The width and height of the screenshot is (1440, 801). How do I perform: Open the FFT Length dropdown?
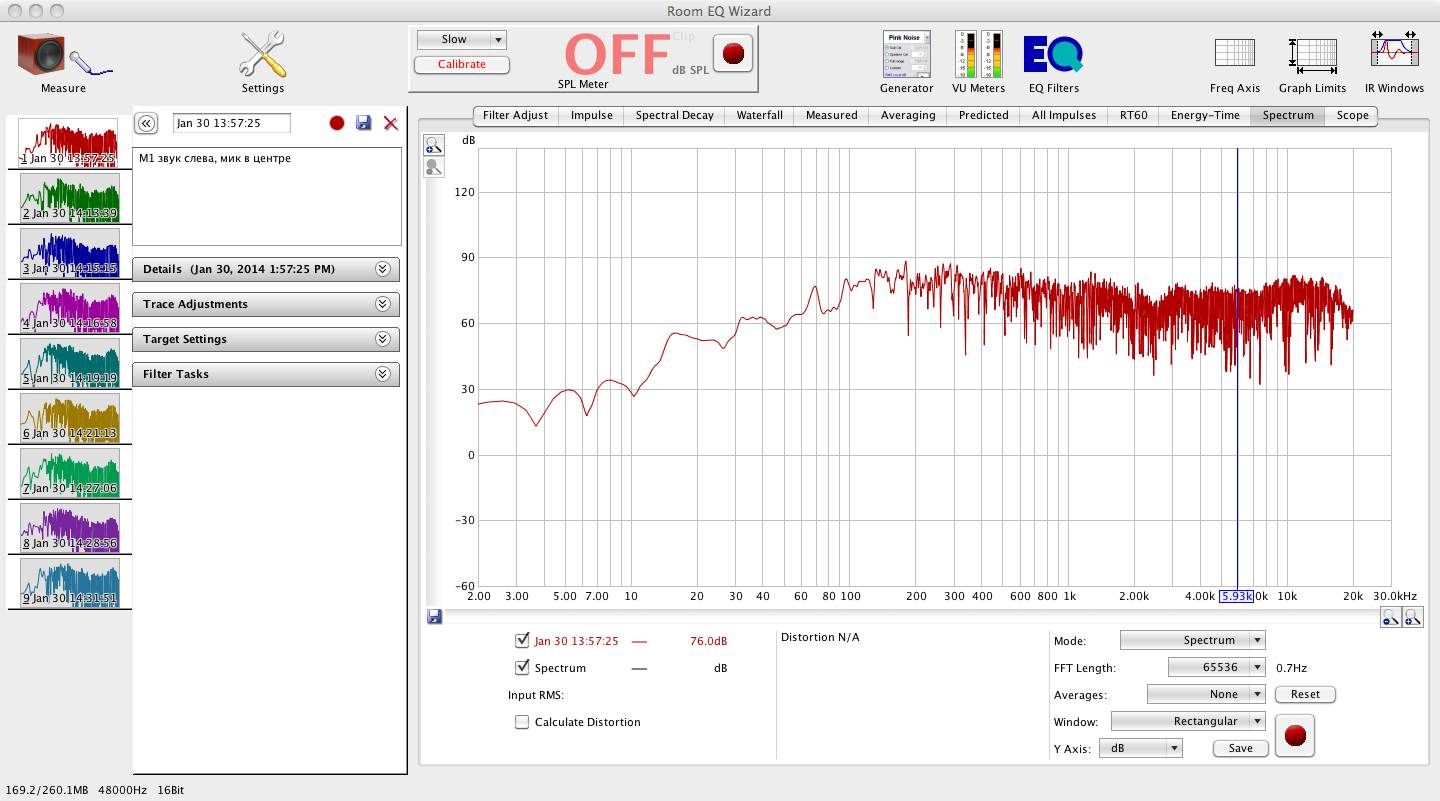[1217, 667]
